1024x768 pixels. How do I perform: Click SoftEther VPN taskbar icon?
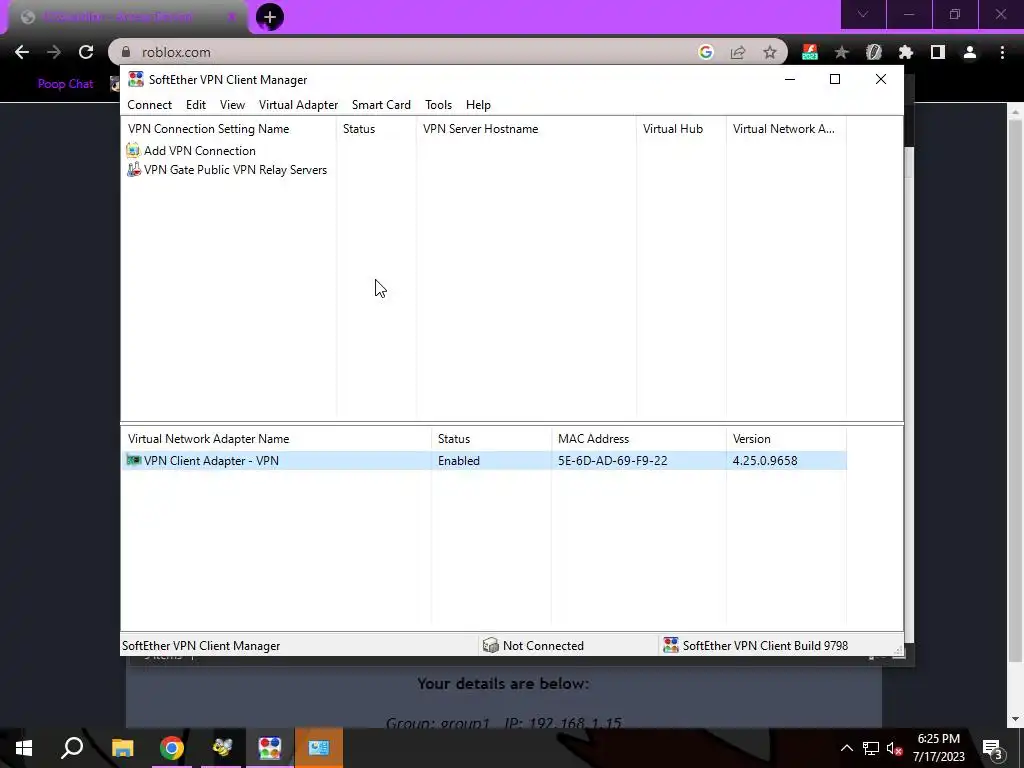coord(270,748)
